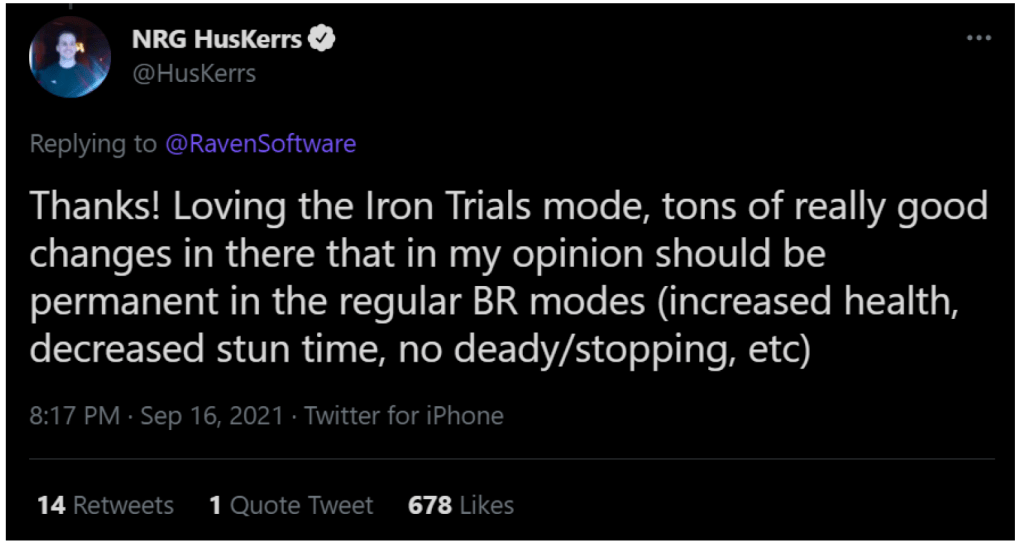Open the 1 Quote Tweet list
The height and width of the screenshot is (545, 1022).
point(291,505)
